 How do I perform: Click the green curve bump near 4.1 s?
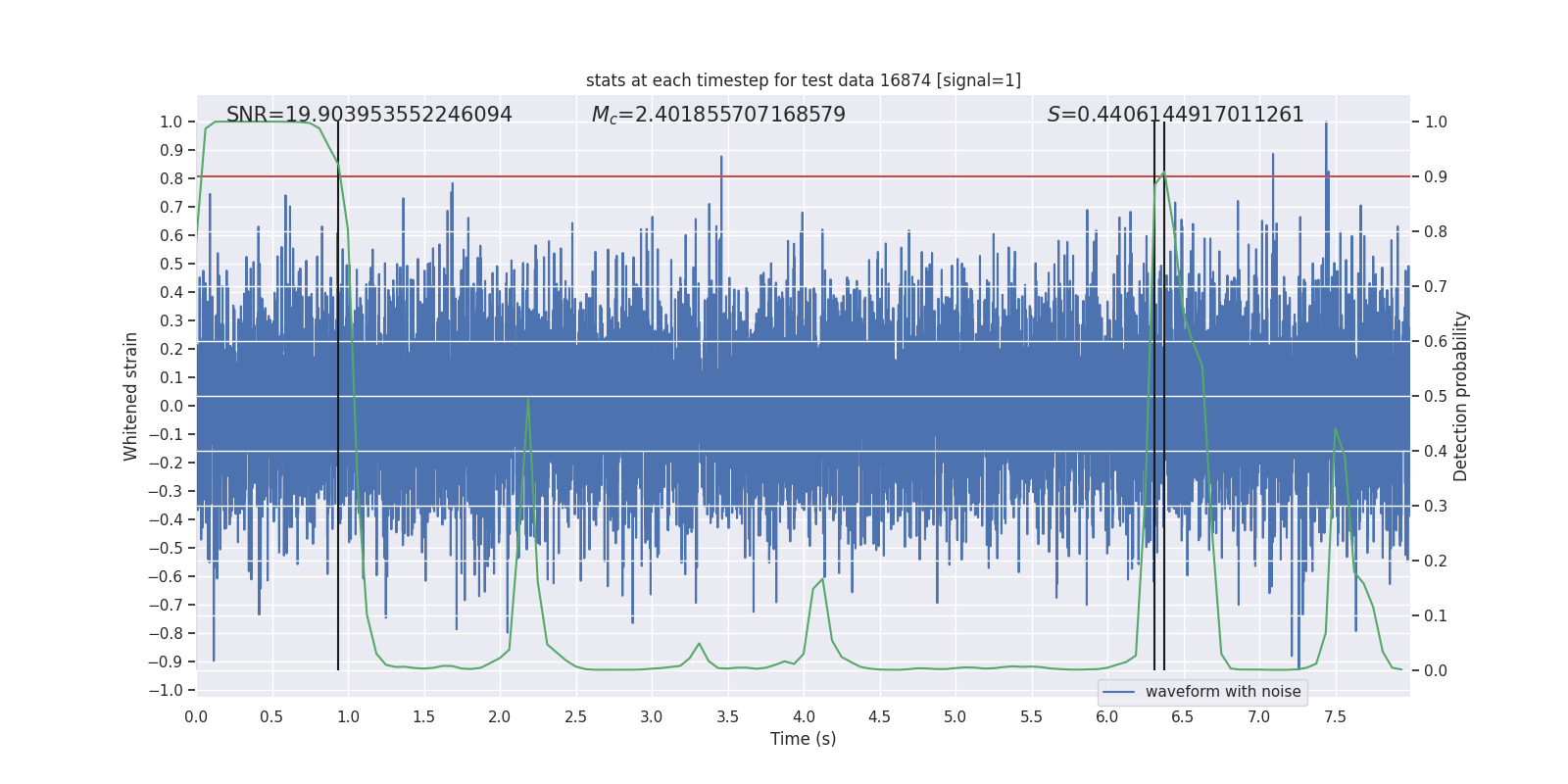[822, 580]
